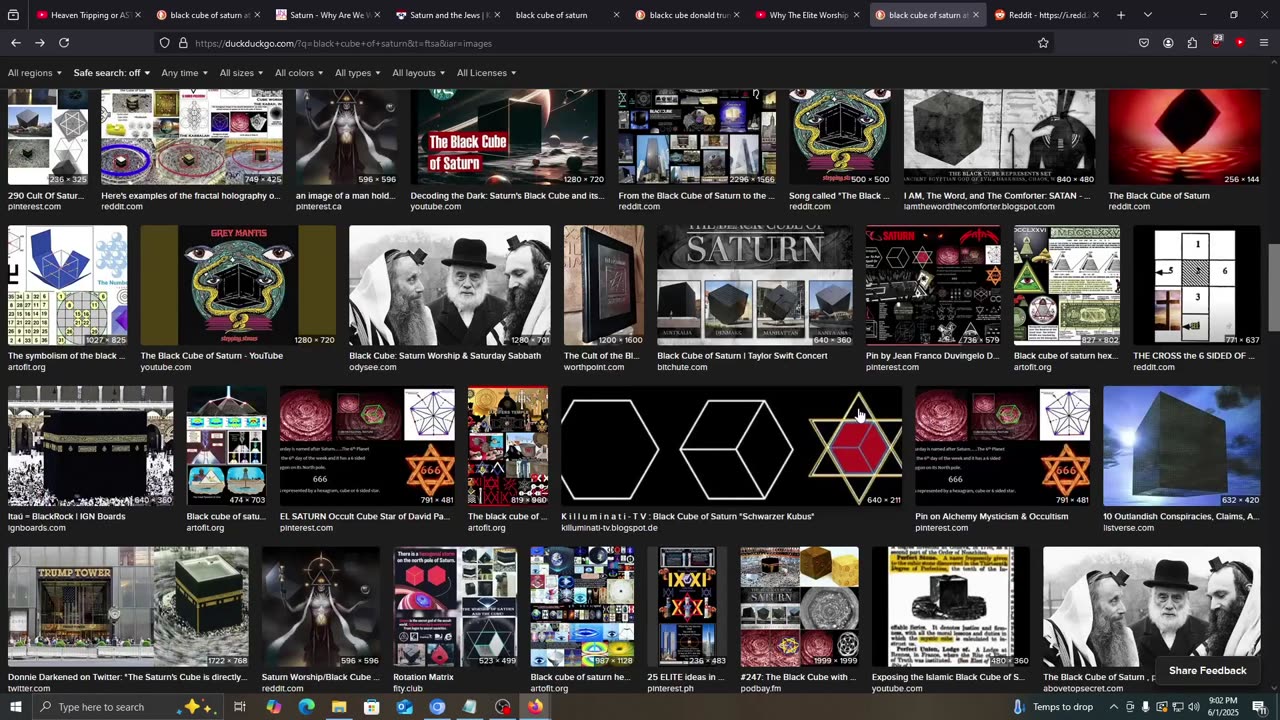Open the All regions dropdown
1280x720 pixels.
point(35,73)
